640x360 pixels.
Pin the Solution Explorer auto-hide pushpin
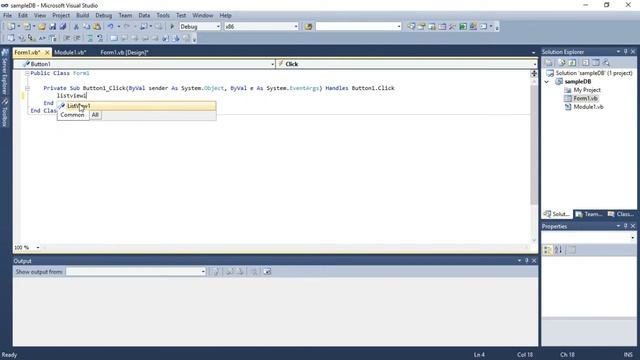625,52
